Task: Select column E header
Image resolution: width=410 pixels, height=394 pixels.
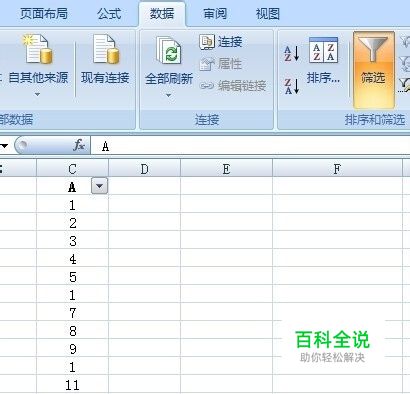Action: tap(226, 169)
